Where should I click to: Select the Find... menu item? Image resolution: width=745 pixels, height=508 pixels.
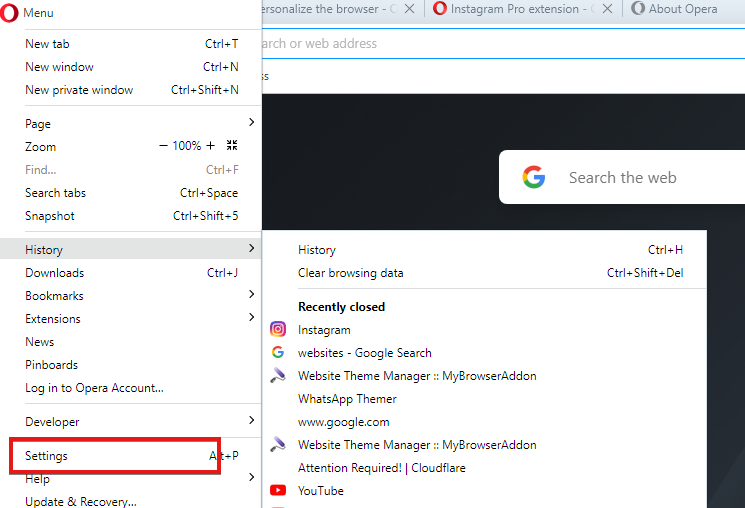click(131, 170)
